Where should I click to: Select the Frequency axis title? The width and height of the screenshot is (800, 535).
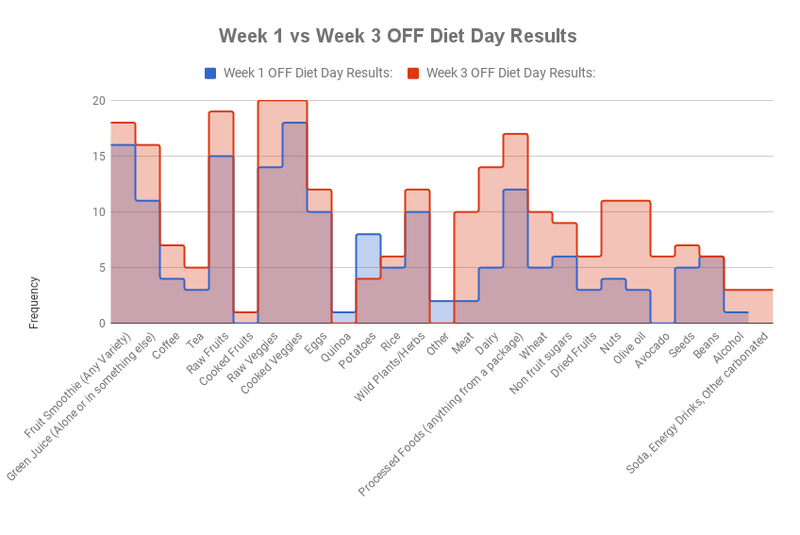pos(34,303)
